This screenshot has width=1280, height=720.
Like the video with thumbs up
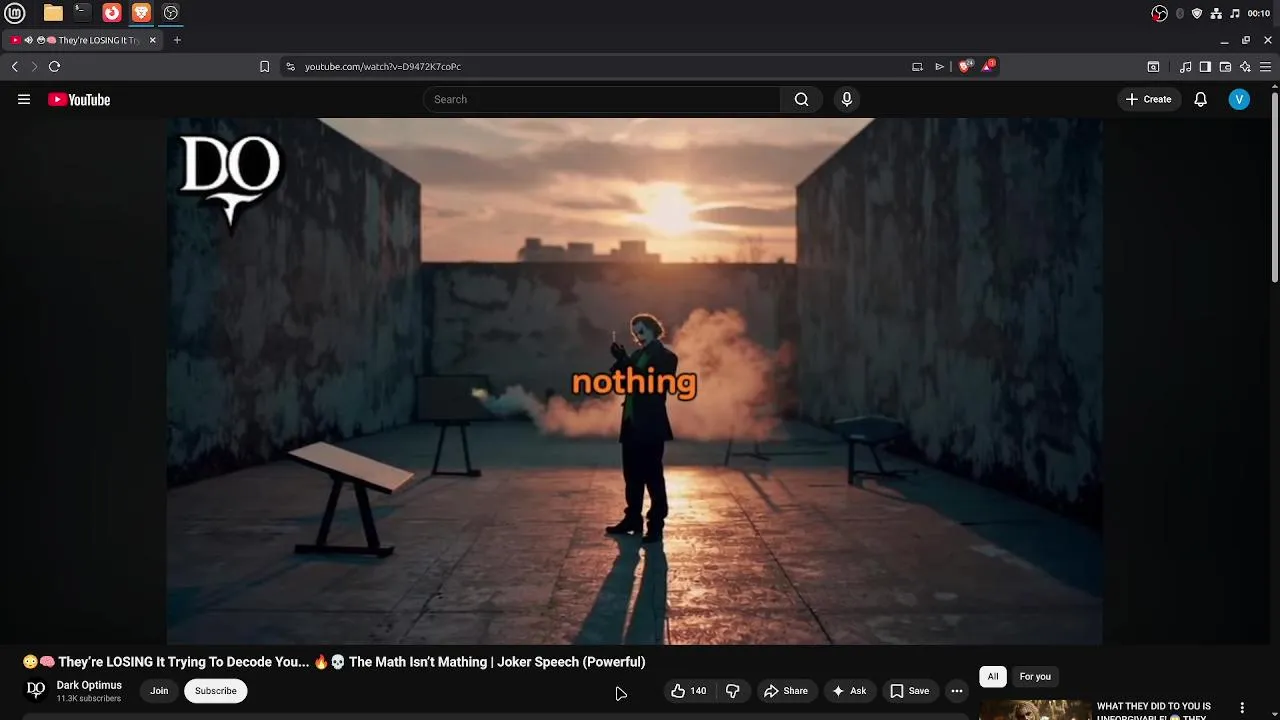pyautogui.click(x=688, y=691)
